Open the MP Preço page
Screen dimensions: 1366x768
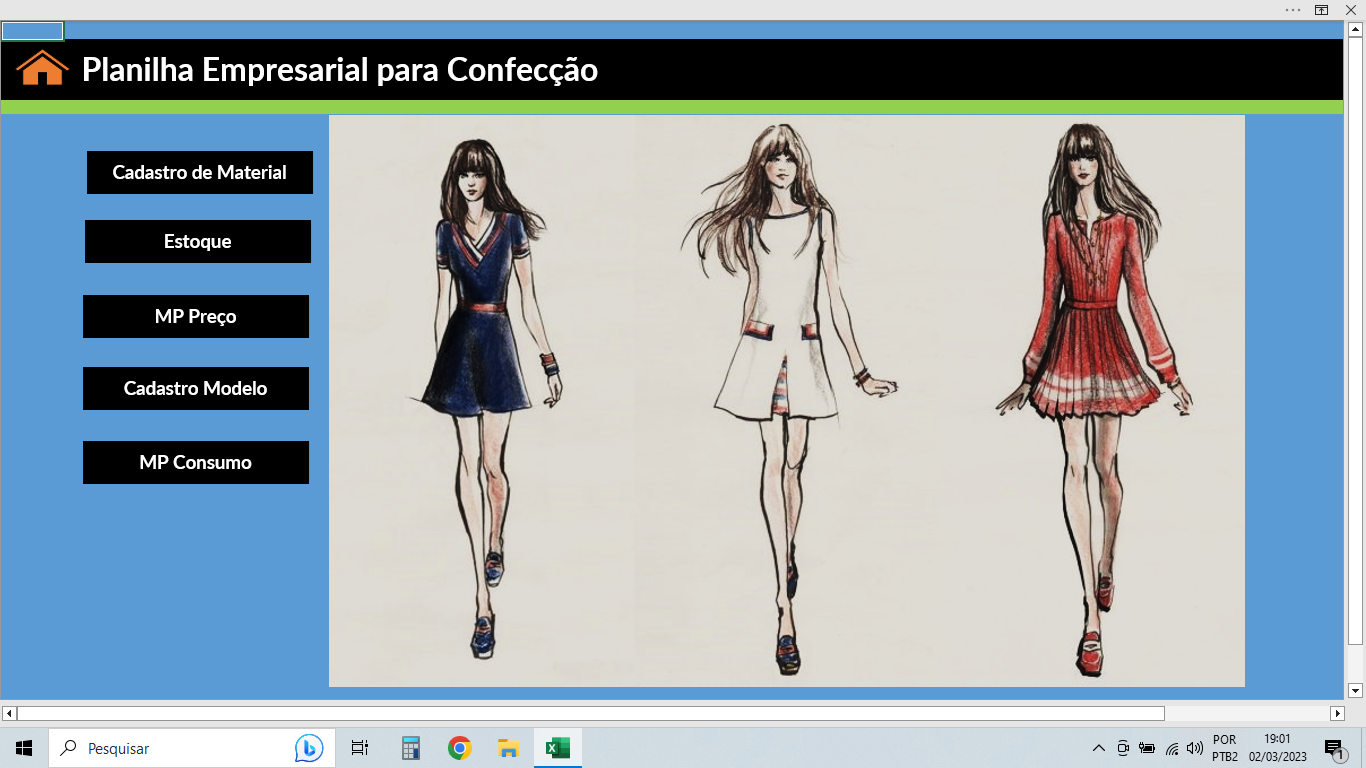[196, 317]
